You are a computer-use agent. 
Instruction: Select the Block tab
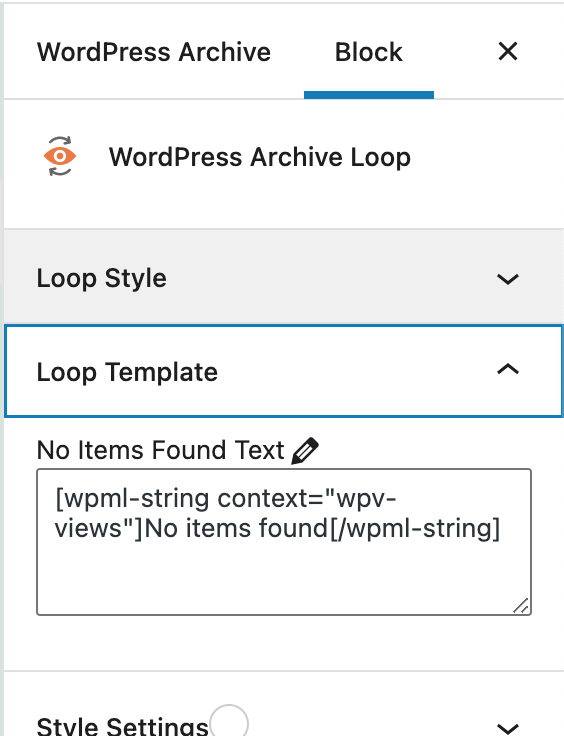[369, 52]
